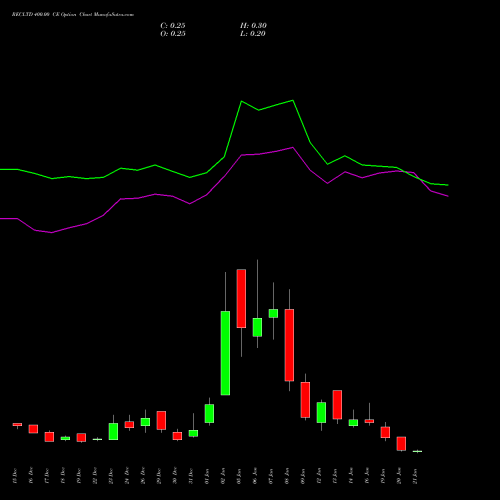Select the red candle for 29 Dec
This screenshot has height=500, width=500.
click(161, 420)
